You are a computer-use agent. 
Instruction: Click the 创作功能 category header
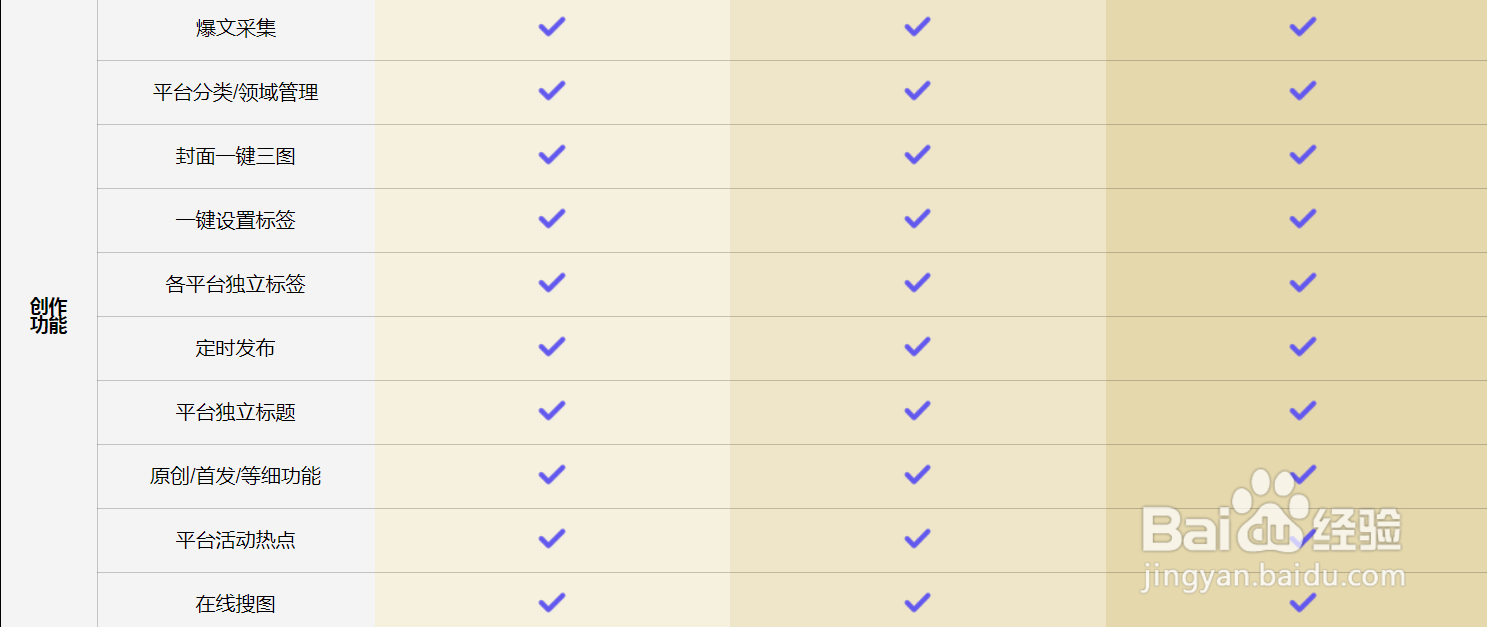click(x=48, y=315)
